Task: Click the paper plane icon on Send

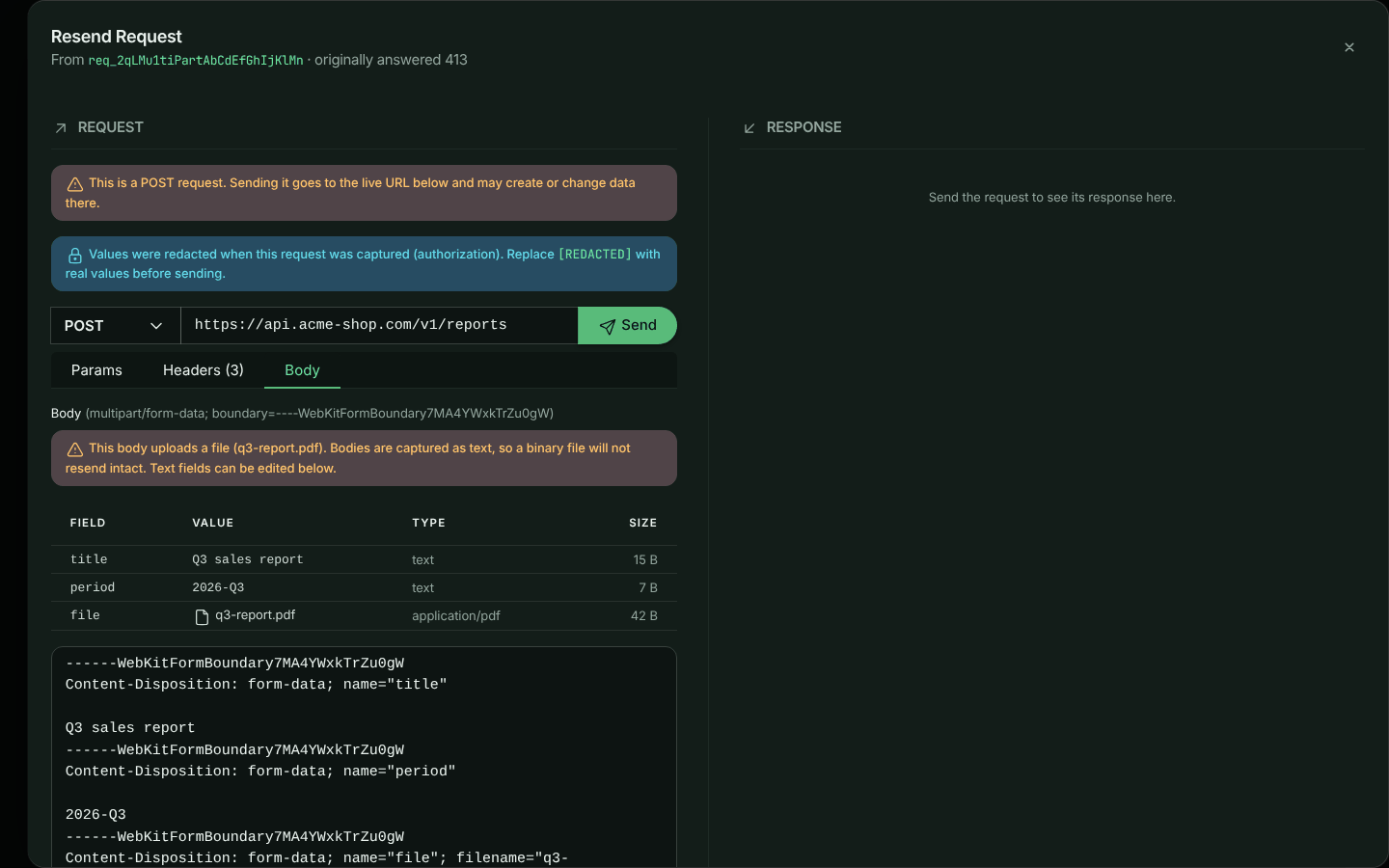Action: (x=607, y=327)
